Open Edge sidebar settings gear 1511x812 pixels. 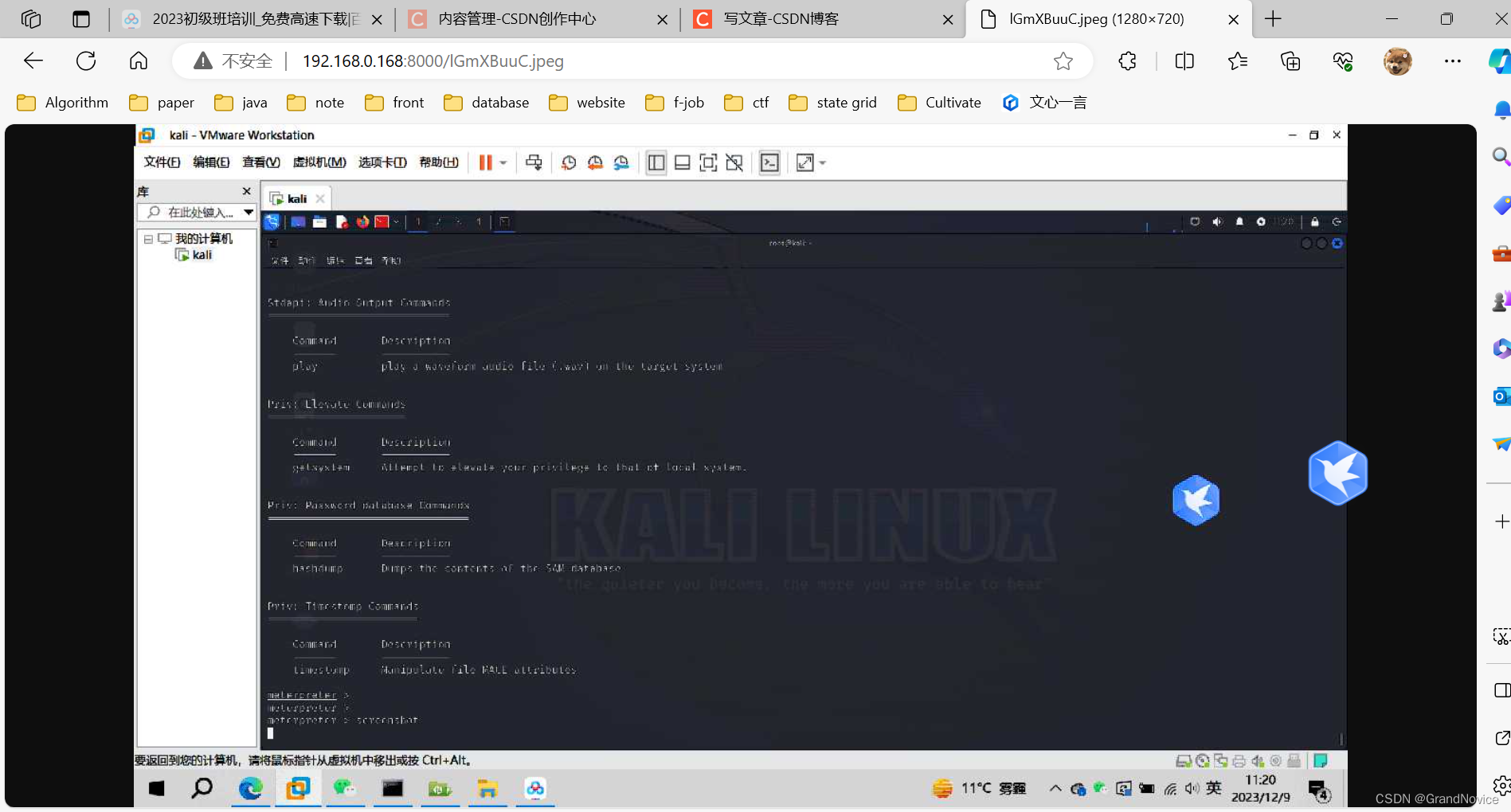(x=1501, y=786)
